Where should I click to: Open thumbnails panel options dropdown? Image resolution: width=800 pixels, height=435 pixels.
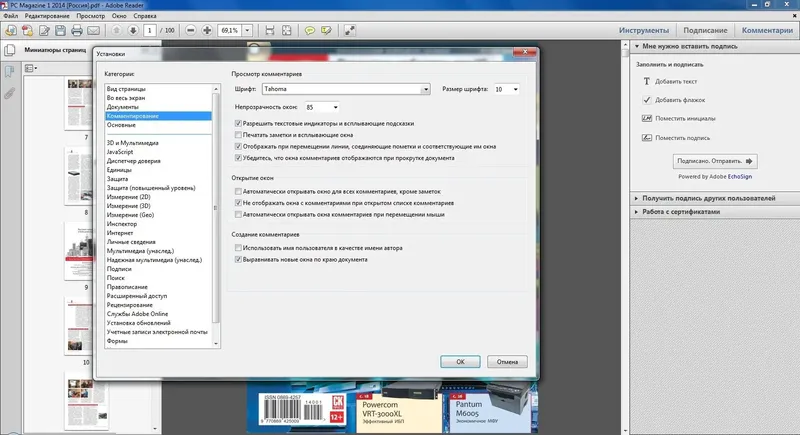31,68
